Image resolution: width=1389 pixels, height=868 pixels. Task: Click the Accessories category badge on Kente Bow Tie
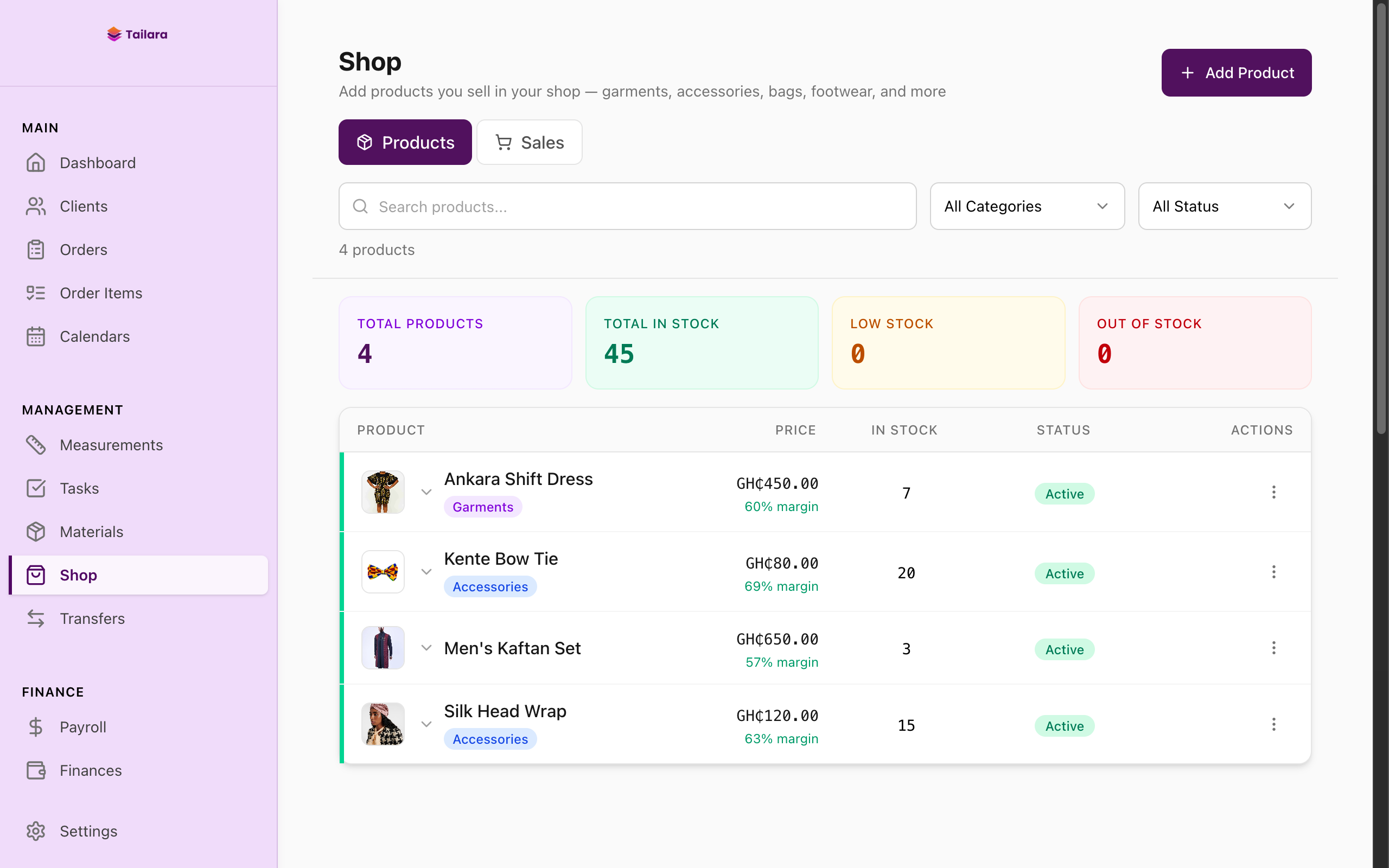point(490,586)
